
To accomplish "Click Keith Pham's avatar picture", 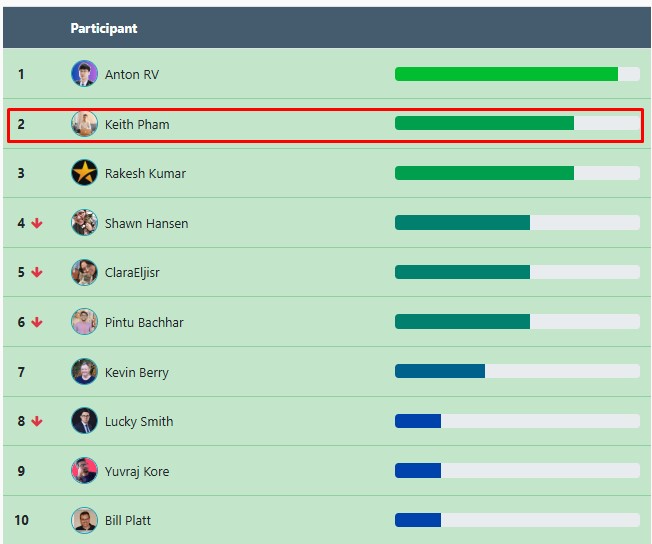I will 84,124.
